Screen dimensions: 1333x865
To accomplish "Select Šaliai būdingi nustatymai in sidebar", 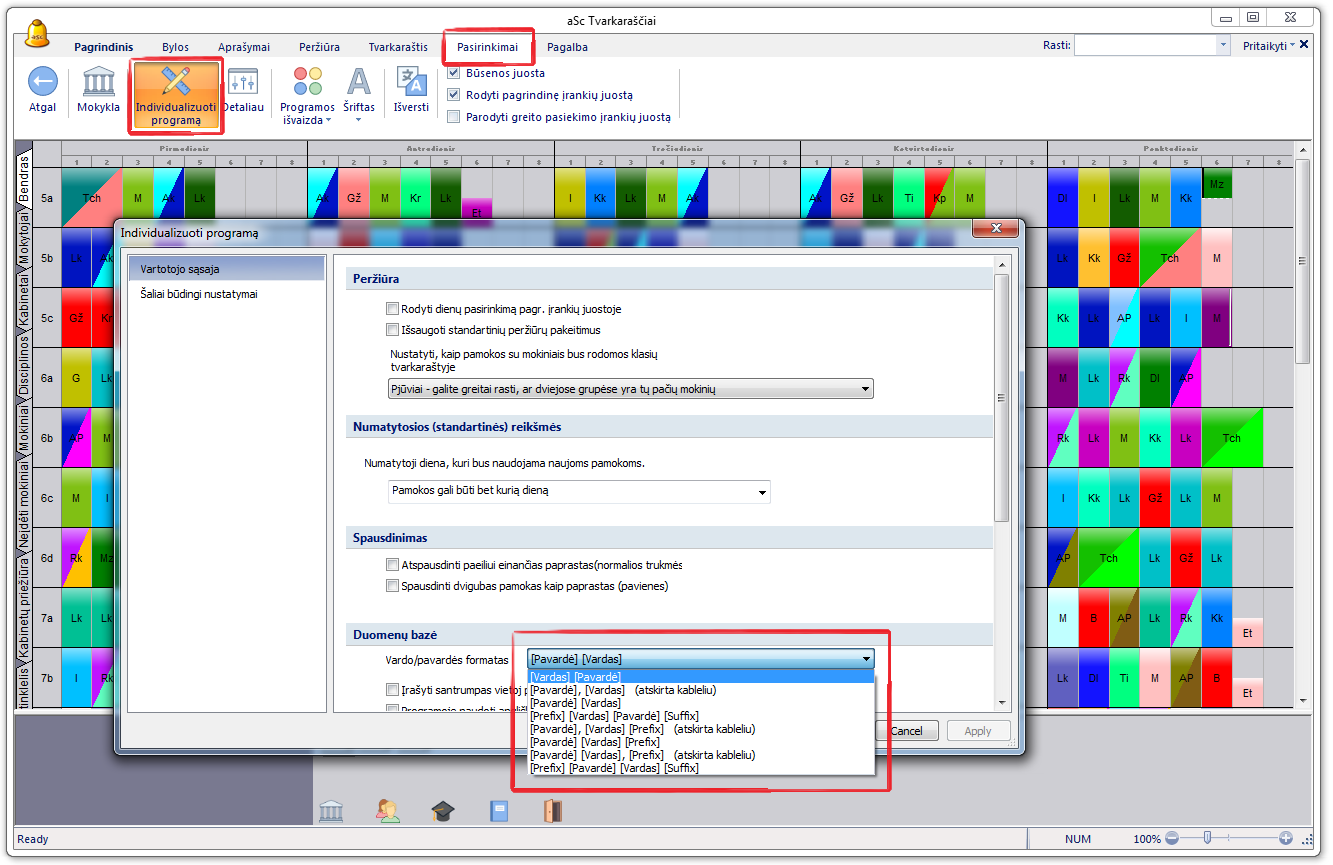I will (x=199, y=294).
